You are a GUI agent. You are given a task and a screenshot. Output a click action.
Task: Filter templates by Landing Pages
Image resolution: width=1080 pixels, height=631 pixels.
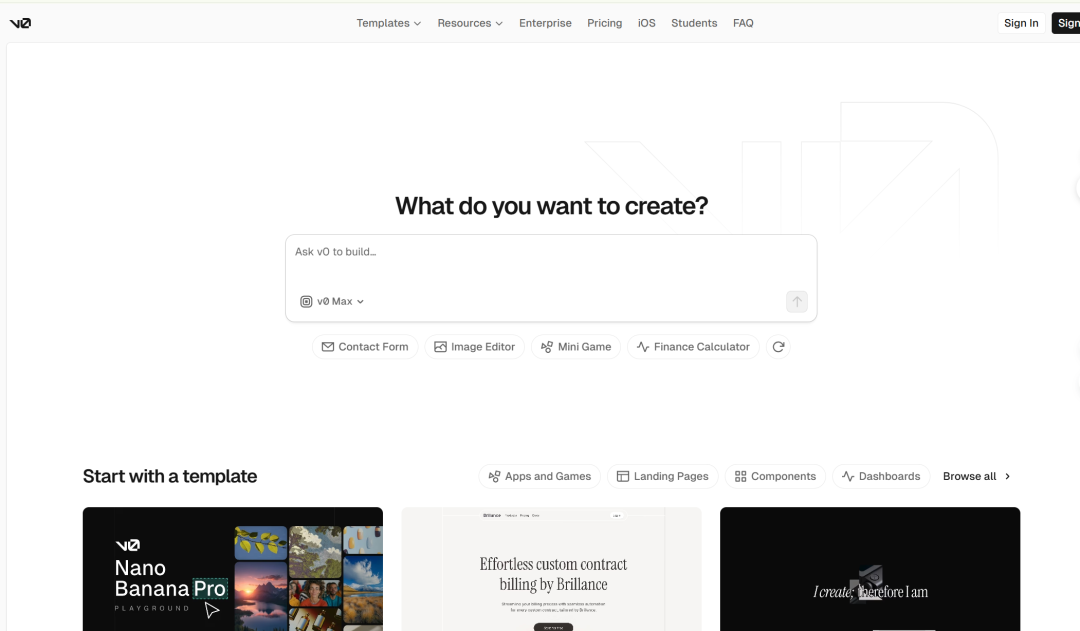tap(662, 476)
